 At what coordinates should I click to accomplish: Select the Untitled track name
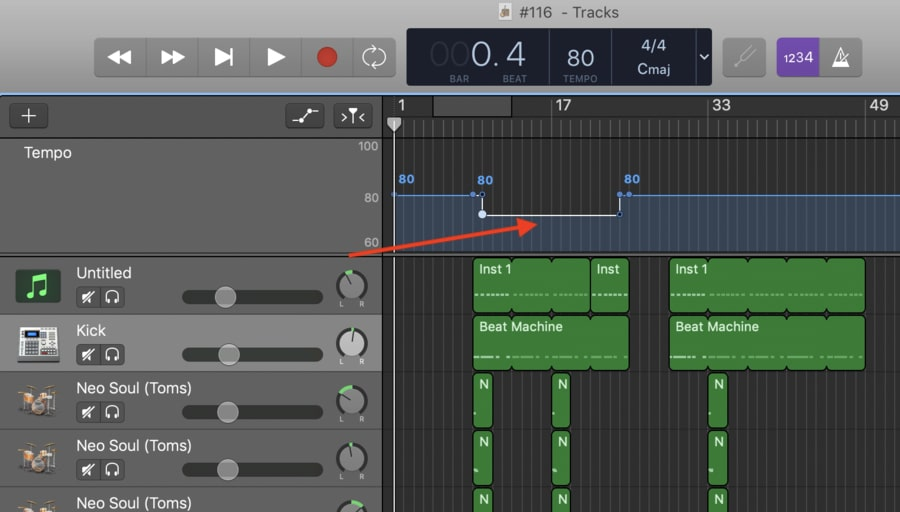tap(104, 273)
